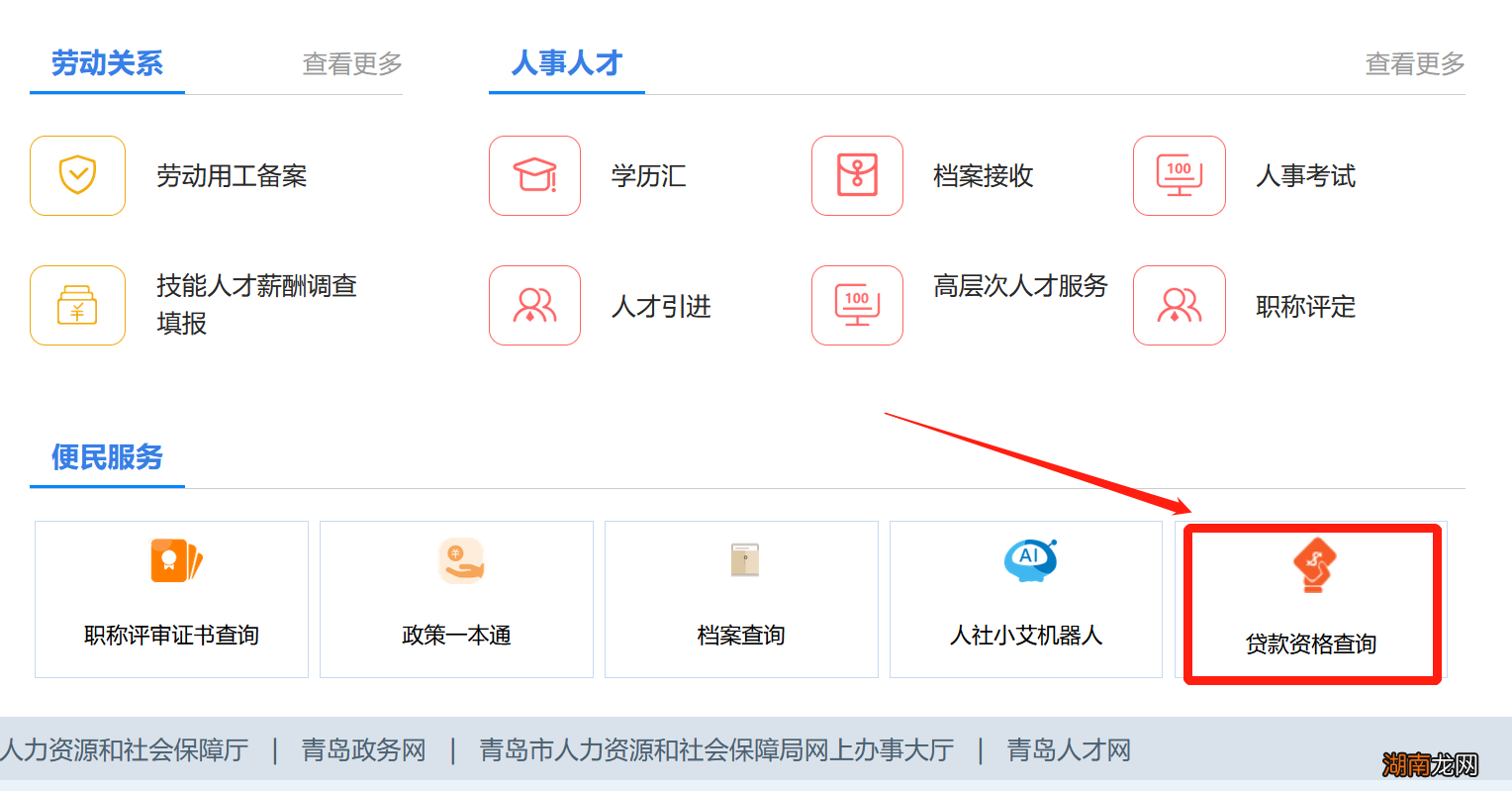The width and height of the screenshot is (1512, 791).
Task: Click the 人社小艾机器人 AI robot icon
Action: coord(1025,560)
